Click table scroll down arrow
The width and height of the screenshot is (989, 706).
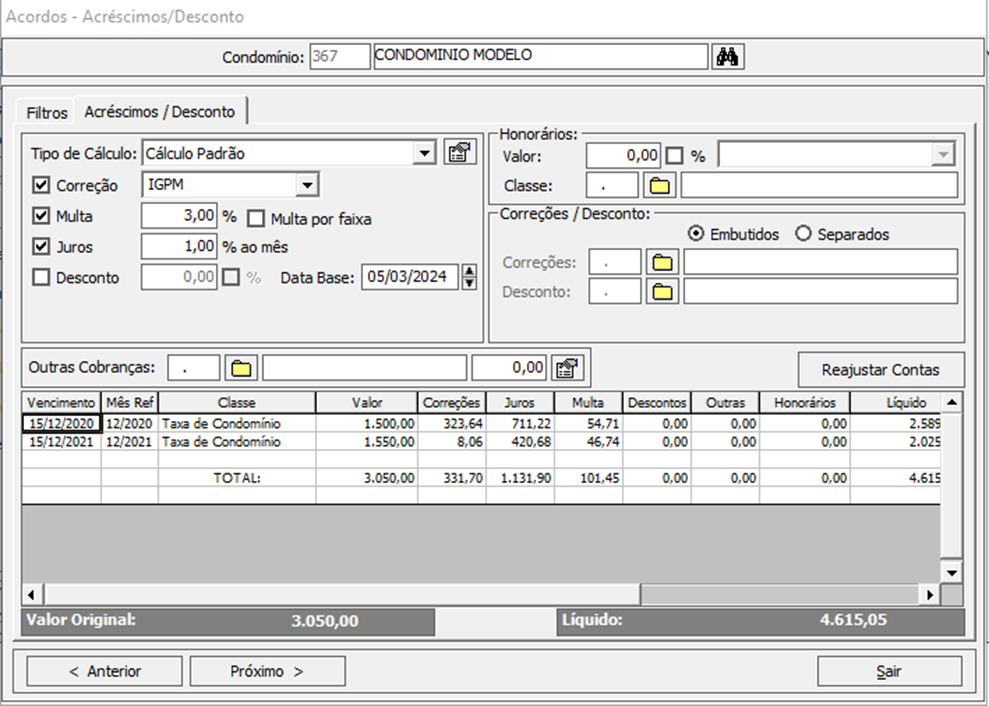click(x=952, y=573)
